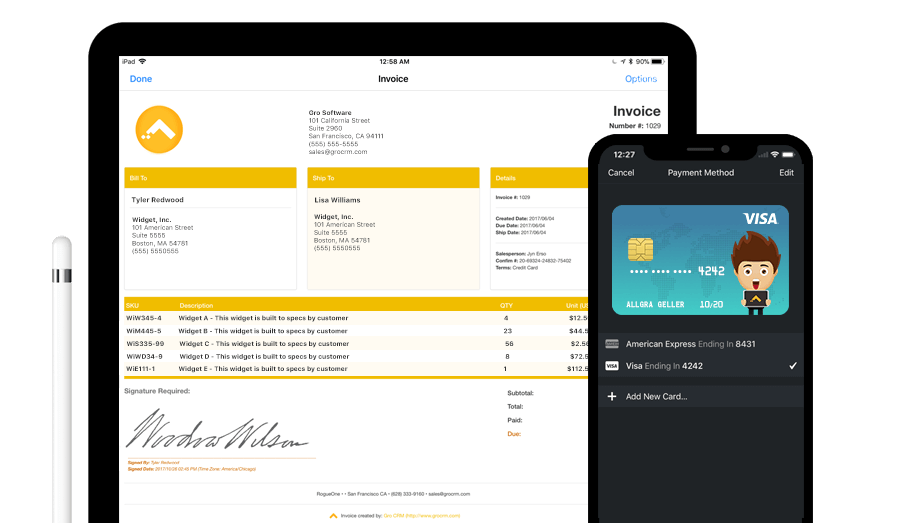Click the orange Due label
The height and width of the screenshot is (523, 900).
point(514,434)
